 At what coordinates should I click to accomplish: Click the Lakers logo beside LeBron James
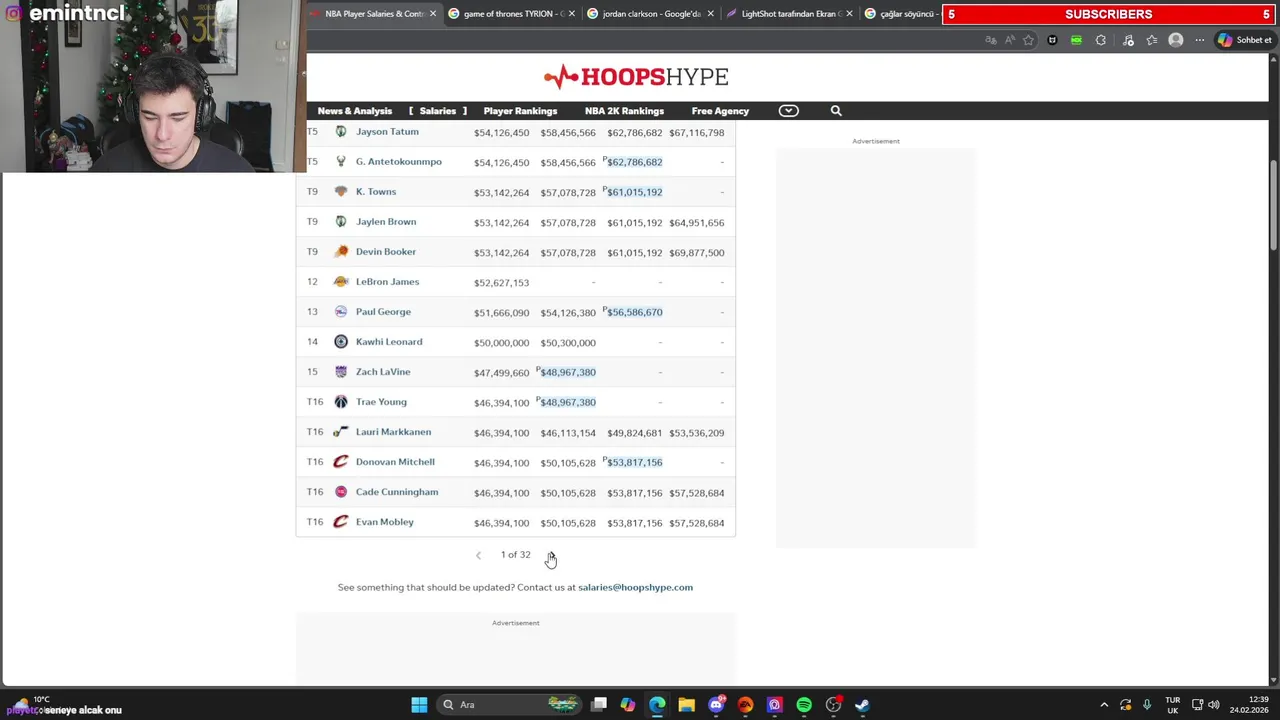341,282
